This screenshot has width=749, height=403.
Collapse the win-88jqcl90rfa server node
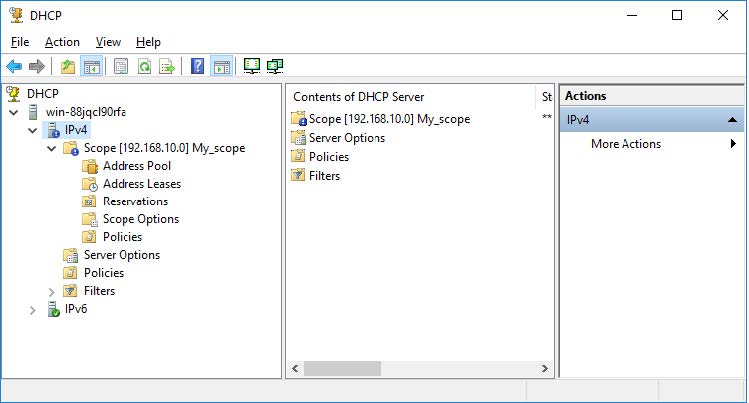pos(14,113)
